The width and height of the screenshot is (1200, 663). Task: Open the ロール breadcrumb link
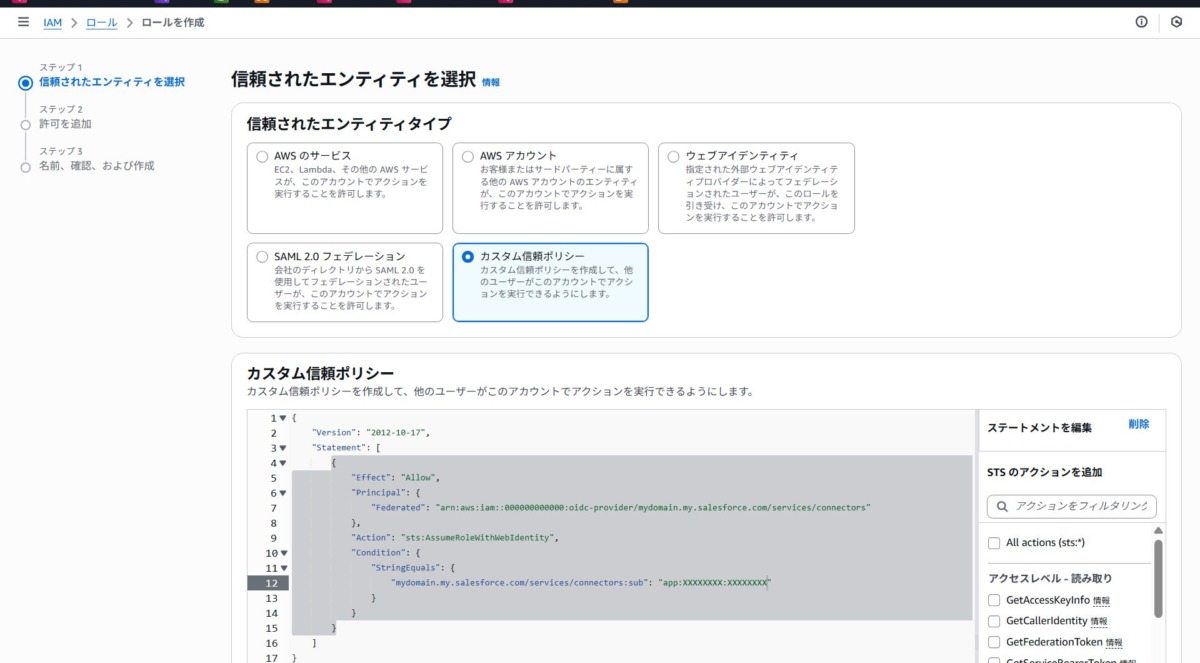pos(102,22)
